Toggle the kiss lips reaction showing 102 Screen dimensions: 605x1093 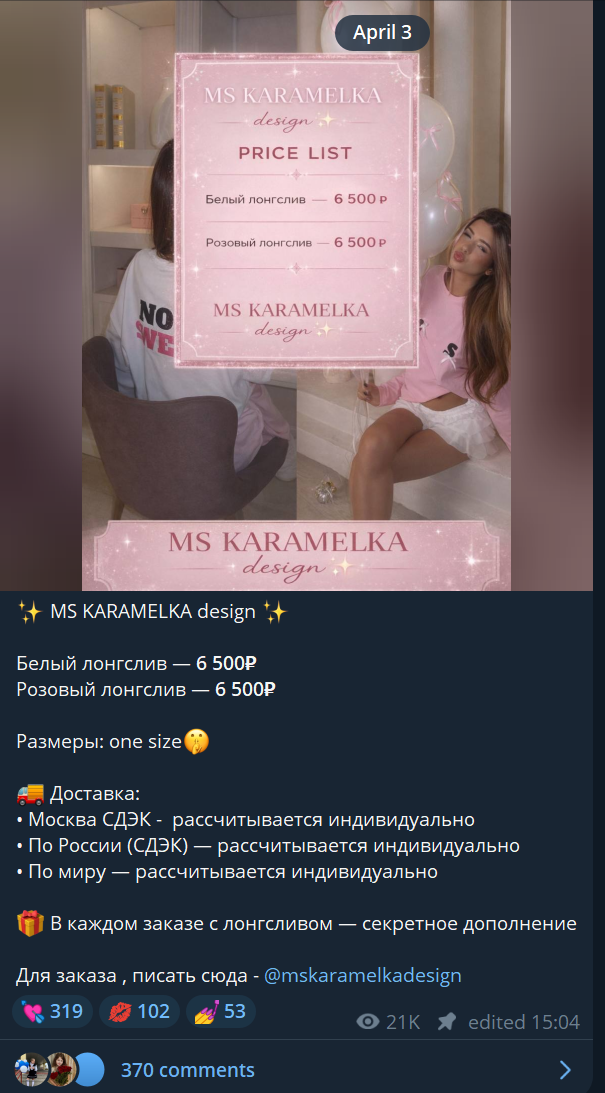point(139,1011)
